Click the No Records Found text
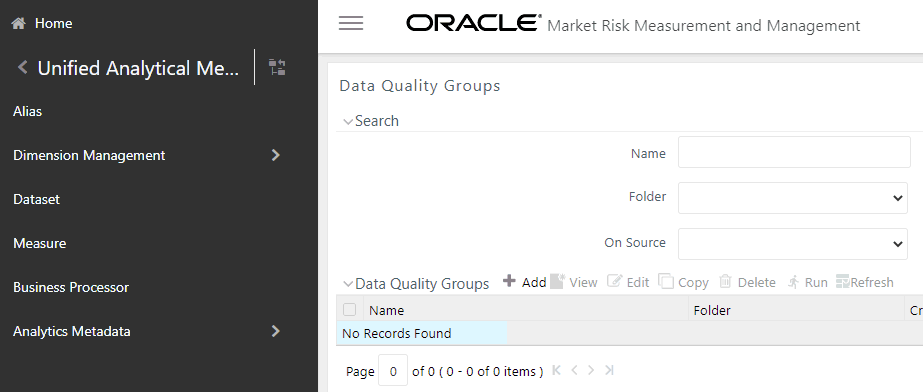Viewport: 923px width, 392px height. [396, 333]
